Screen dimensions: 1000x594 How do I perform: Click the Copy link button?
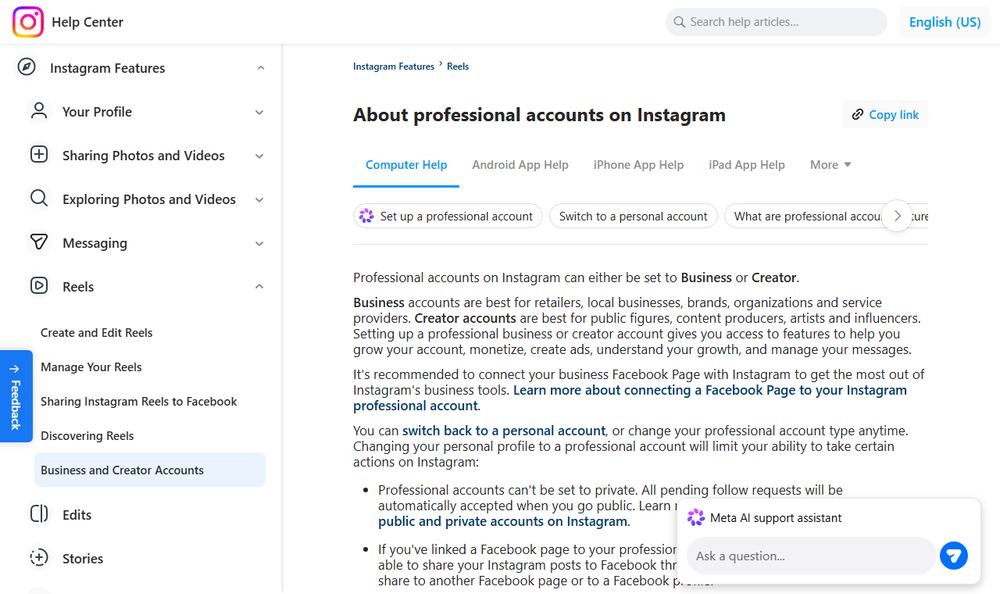885,114
